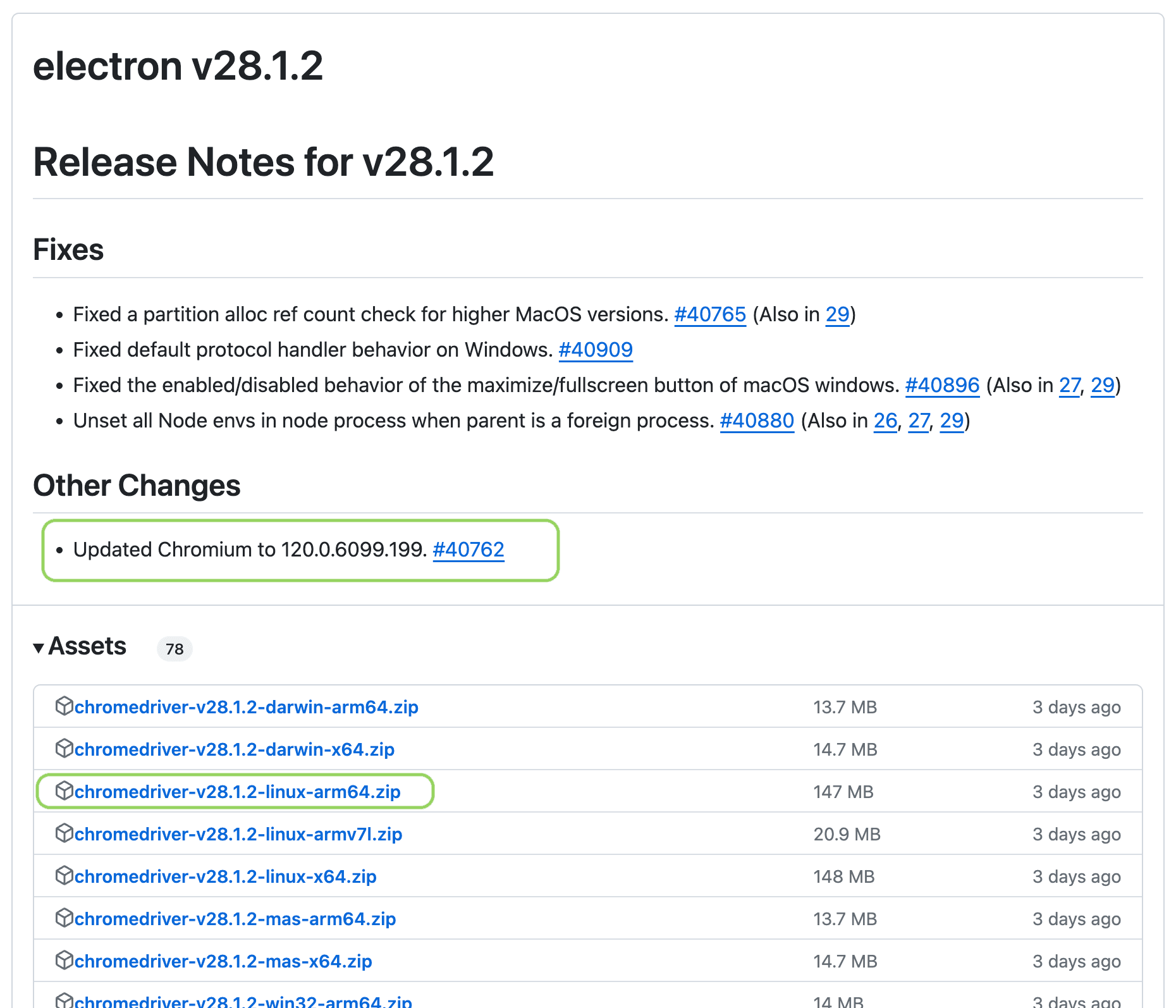
Task: Collapse the Assets section triangle
Action: tap(39, 648)
